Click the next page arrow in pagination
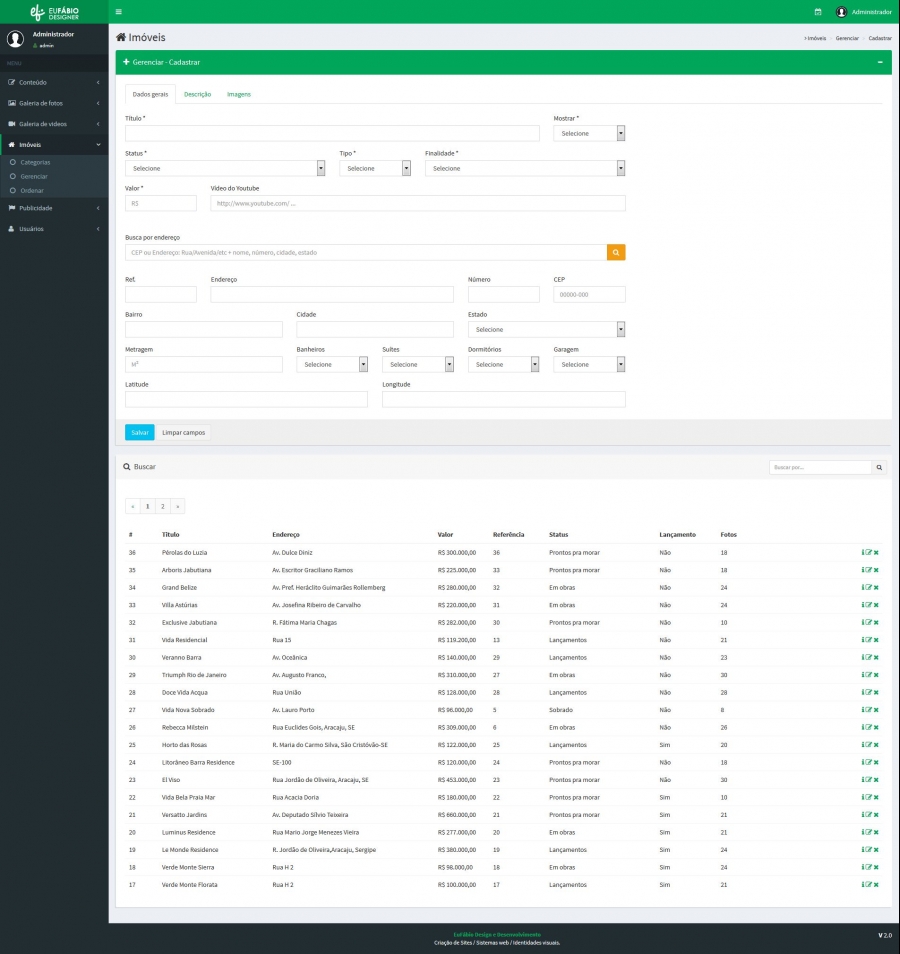This screenshot has height=954, width=900. pyautogui.click(x=178, y=506)
